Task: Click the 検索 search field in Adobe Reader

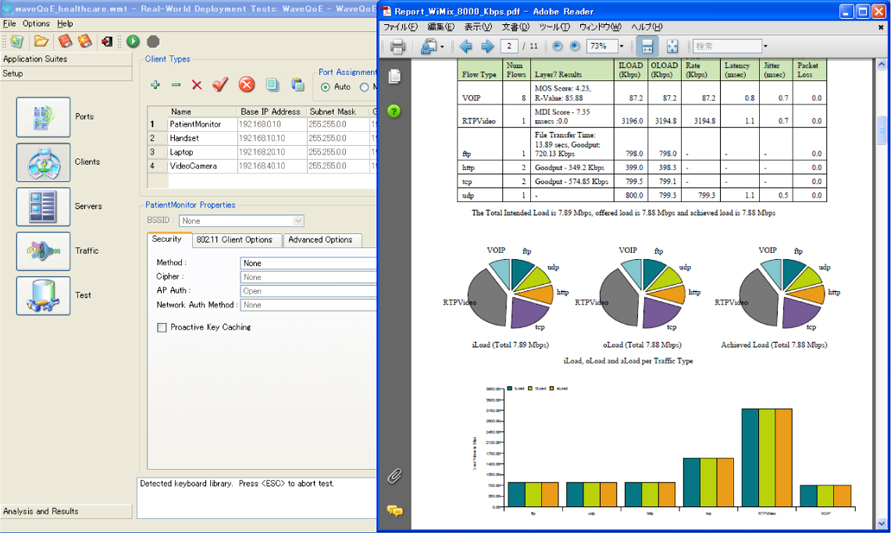Action: pyautogui.click(x=727, y=46)
